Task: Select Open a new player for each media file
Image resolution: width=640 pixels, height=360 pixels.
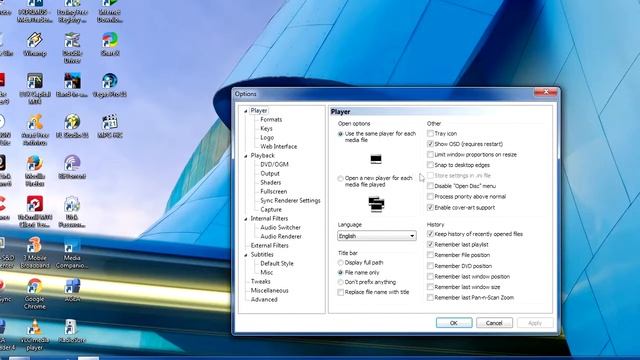Action: pyautogui.click(x=340, y=178)
